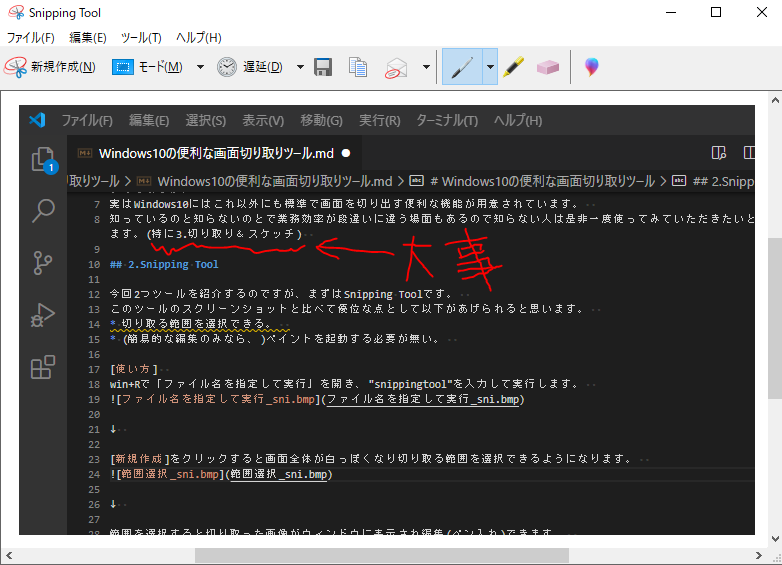Screen dimensions: 782x565
Task: Open the VS Code Extensions icon
Action: pos(42,368)
